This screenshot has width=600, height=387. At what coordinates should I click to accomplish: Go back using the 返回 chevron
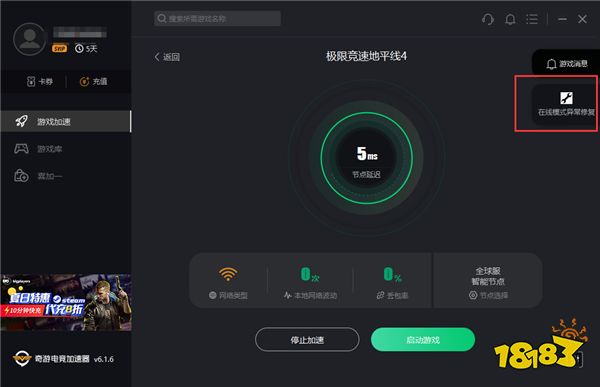167,57
